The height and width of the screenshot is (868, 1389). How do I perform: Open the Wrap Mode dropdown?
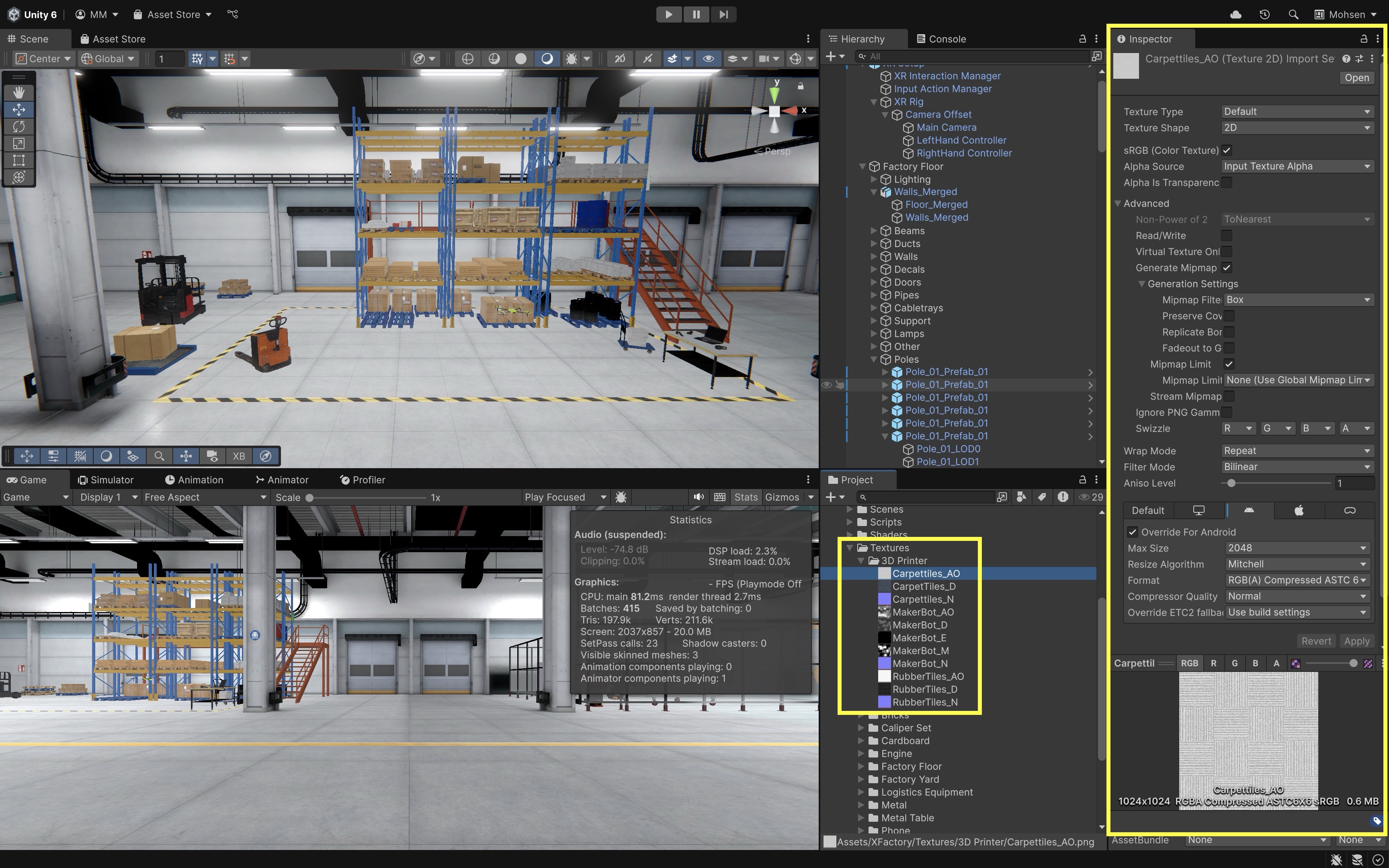(1297, 450)
